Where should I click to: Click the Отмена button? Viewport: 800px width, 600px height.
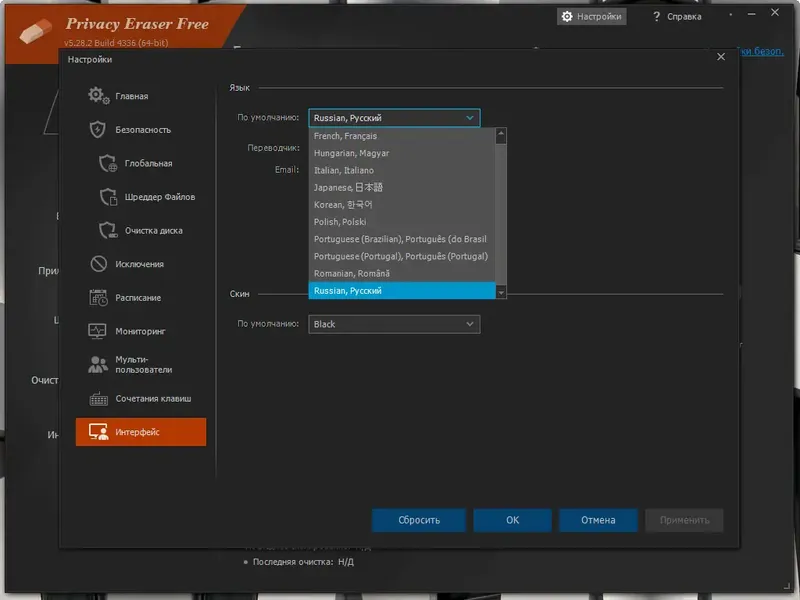click(x=598, y=520)
